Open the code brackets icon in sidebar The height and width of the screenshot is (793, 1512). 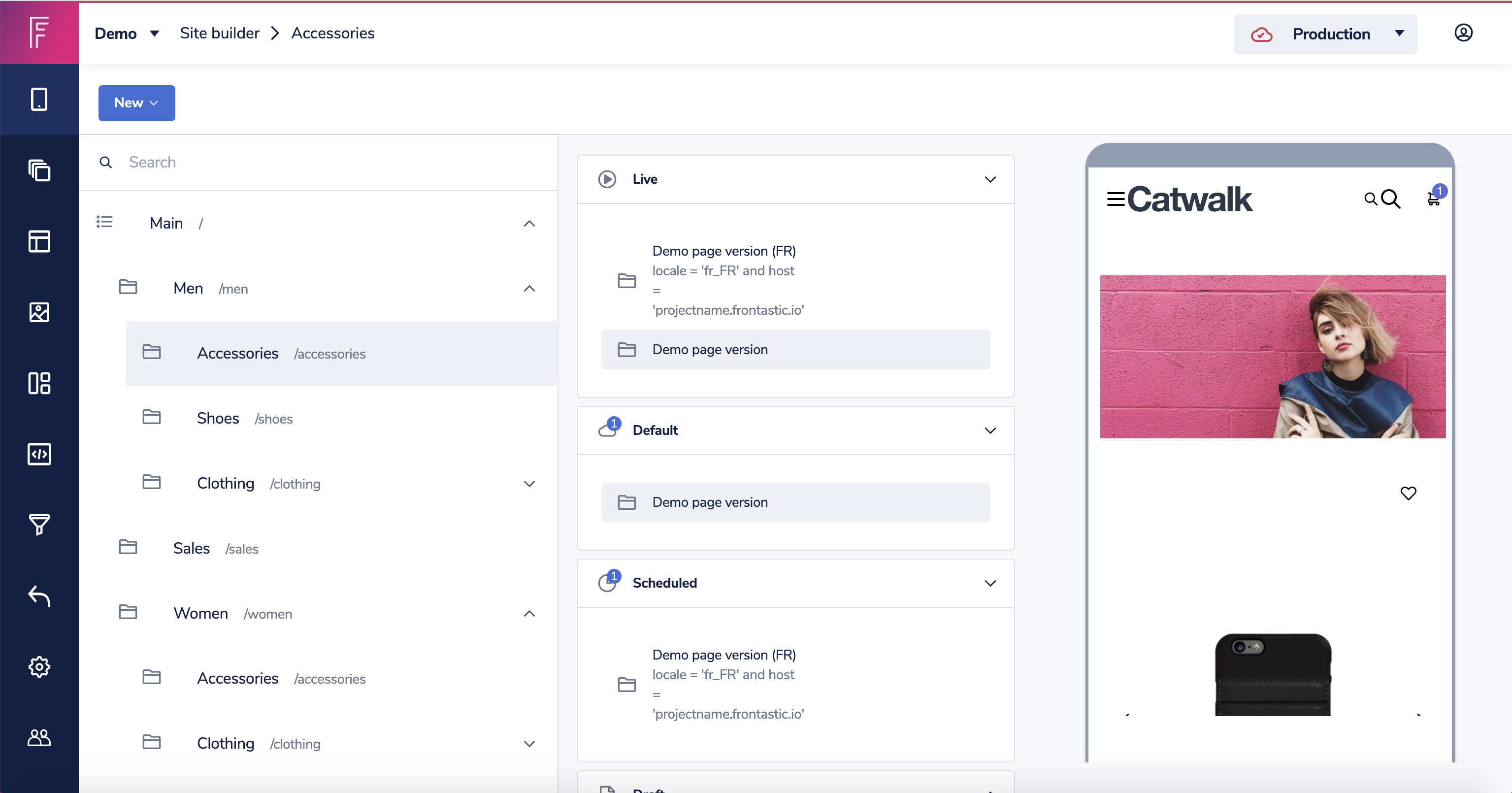coord(39,454)
